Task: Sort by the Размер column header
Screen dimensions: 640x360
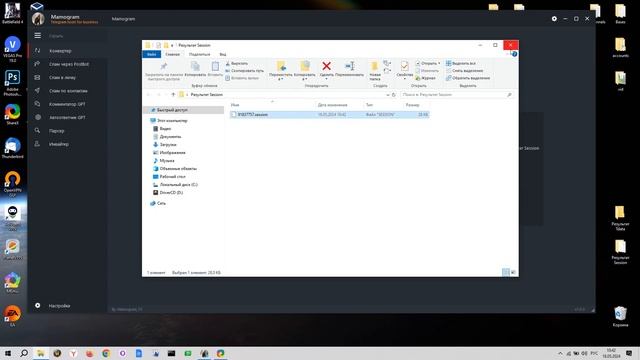Action: point(412,105)
